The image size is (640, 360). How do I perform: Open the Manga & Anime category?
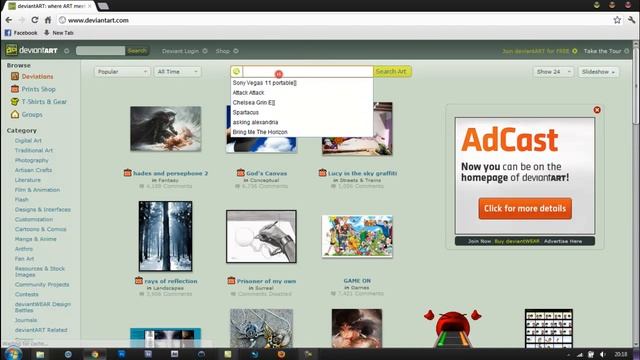pos(36,239)
